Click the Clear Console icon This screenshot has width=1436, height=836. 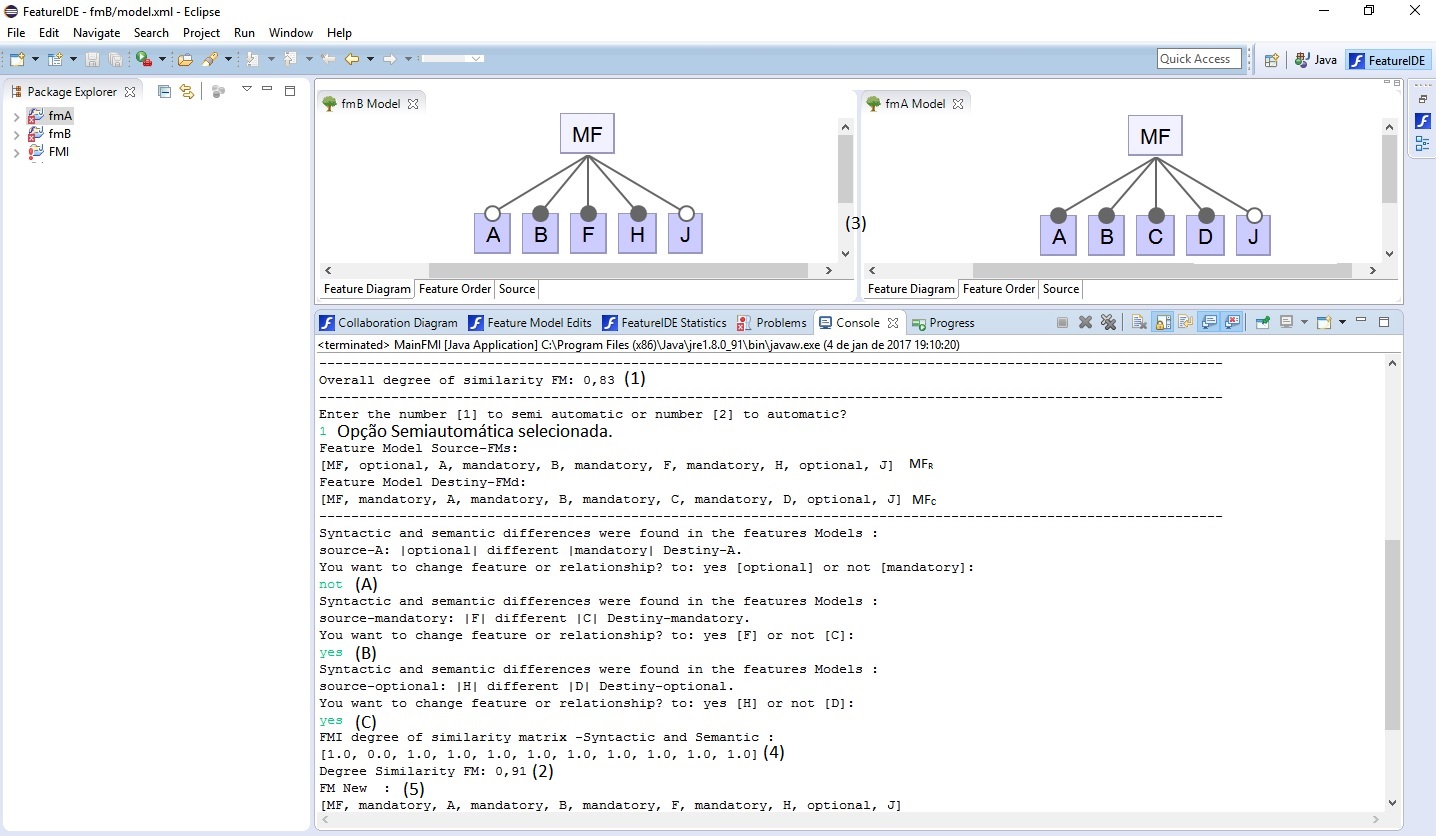(x=1139, y=322)
